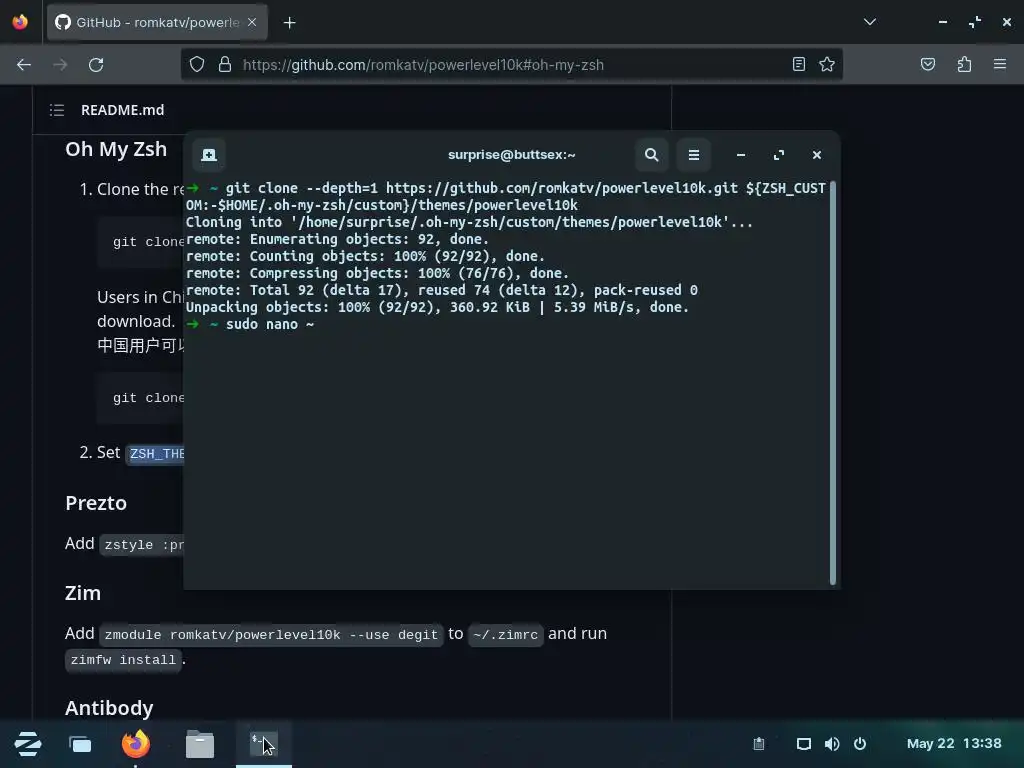The height and width of the screenshot is (768, 1024).
Task: Open volume control in tray
Action: [x=832, y=744]
